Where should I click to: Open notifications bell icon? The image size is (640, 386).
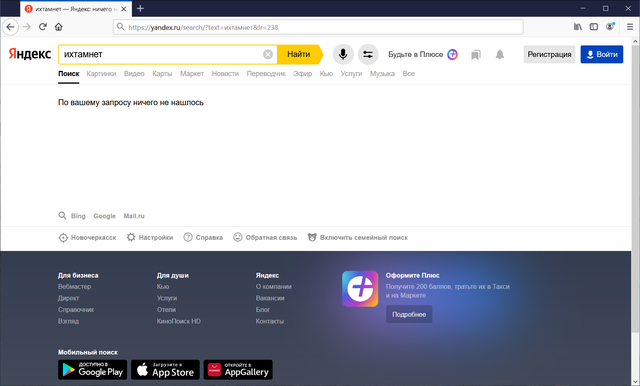pos(500,55)
